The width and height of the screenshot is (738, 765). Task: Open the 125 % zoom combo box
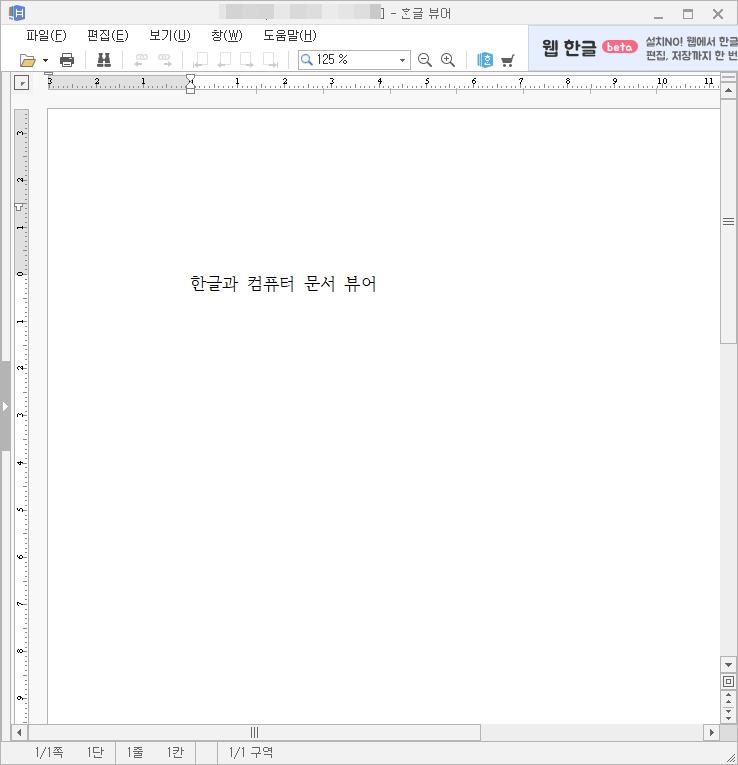click(x=402, y=60)
